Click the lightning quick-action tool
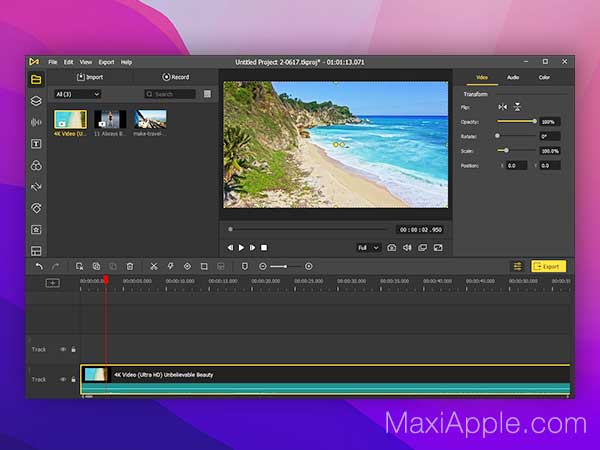This screenshot has height=450, width=600. pos(170,266)
